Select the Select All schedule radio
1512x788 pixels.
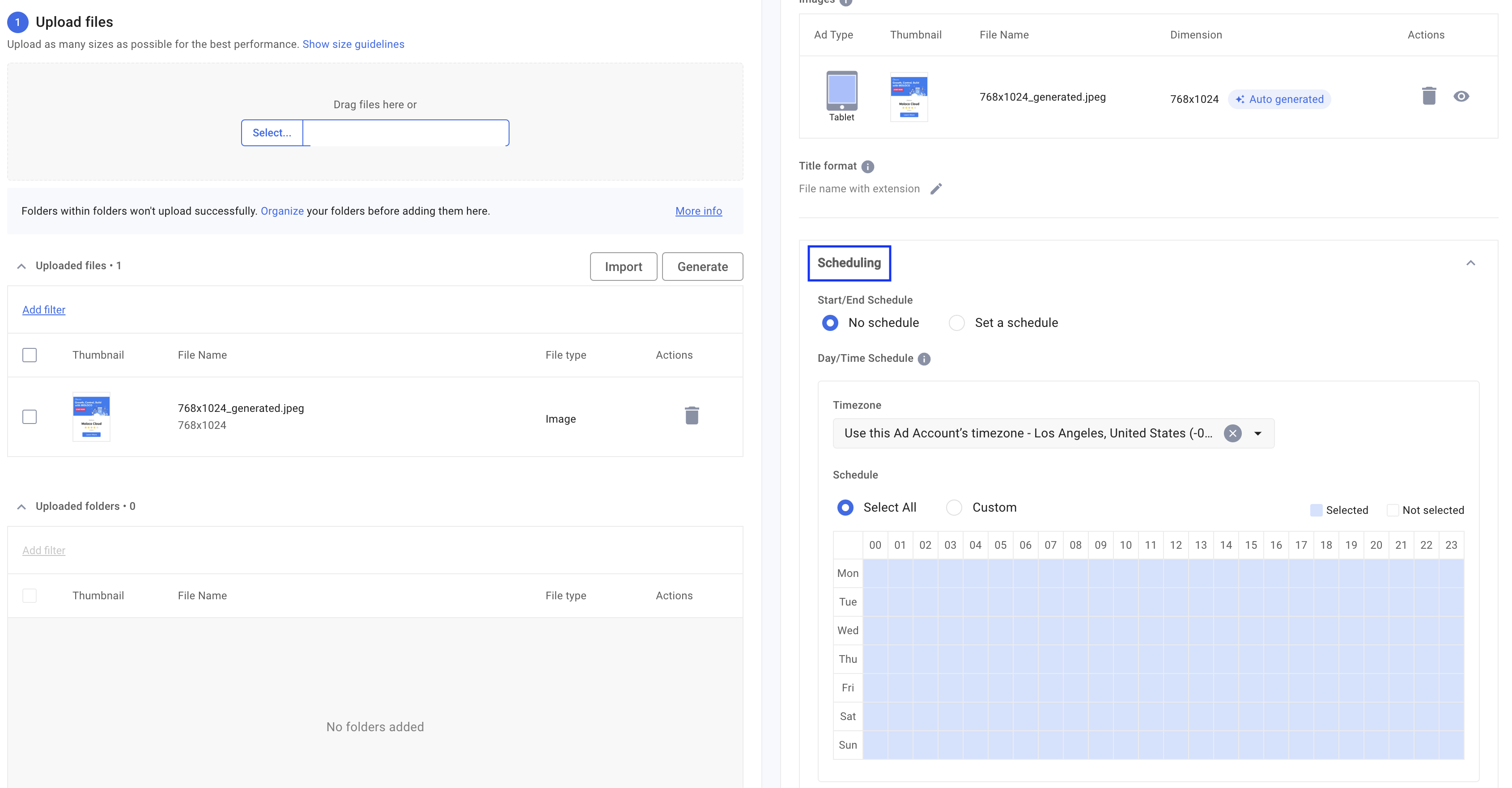click(x=845, y=508)
